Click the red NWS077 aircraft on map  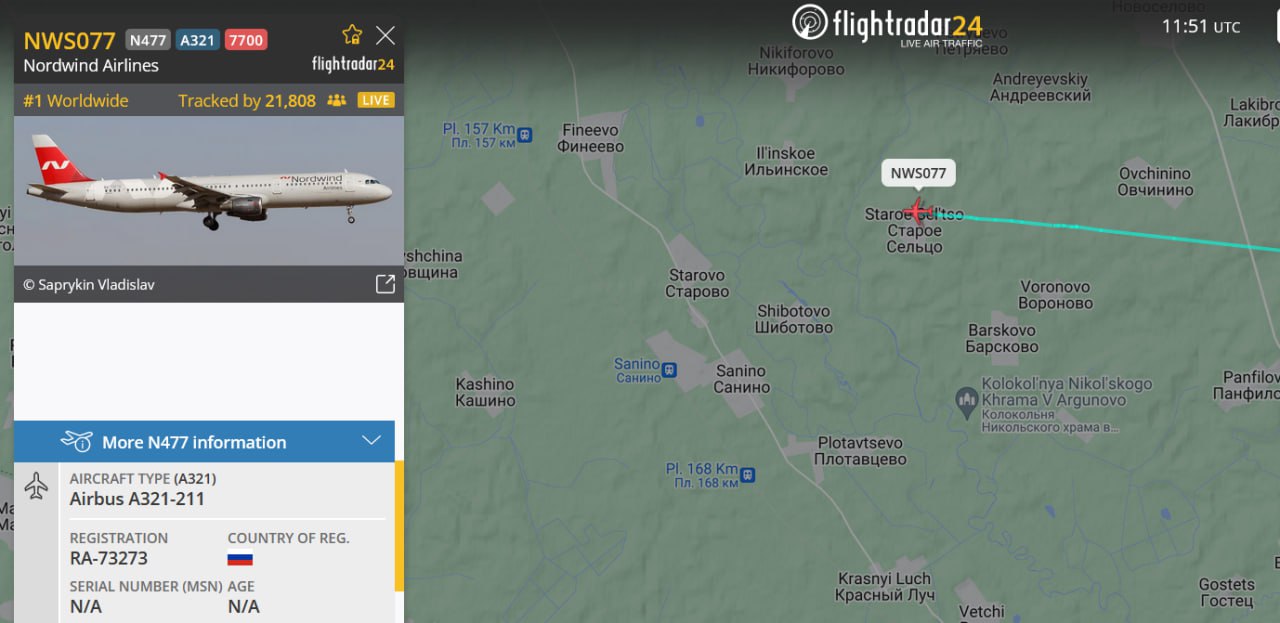(x=917, y=211)
